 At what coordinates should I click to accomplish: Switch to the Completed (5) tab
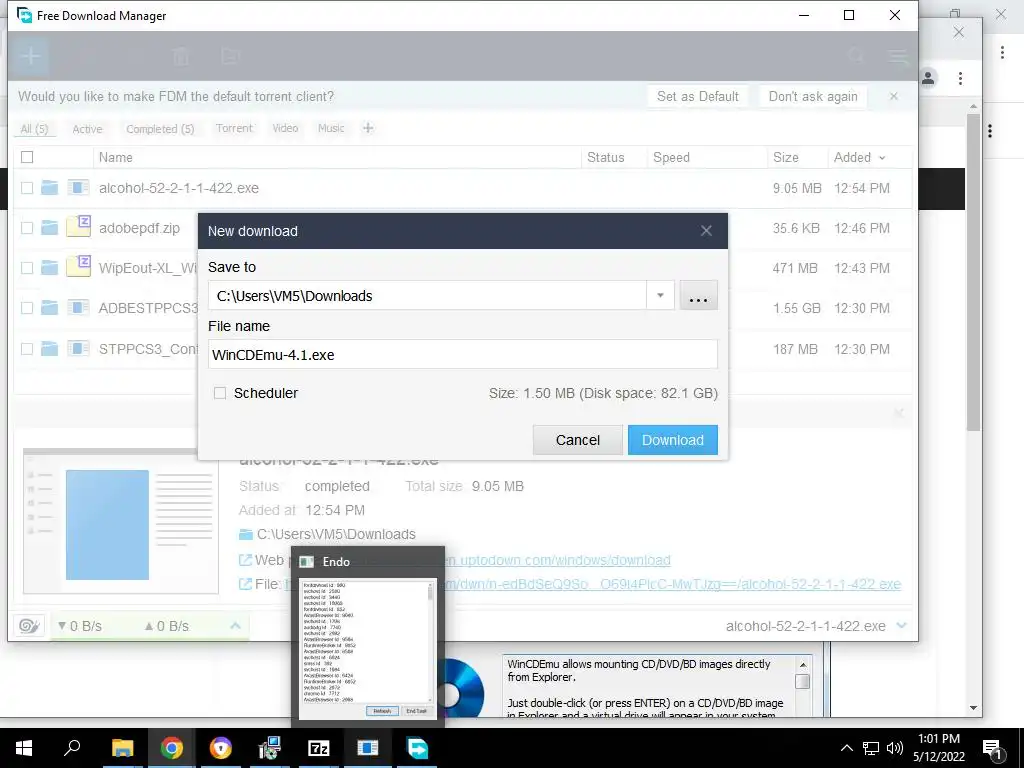pyautogui.click(x=160, y=129)
